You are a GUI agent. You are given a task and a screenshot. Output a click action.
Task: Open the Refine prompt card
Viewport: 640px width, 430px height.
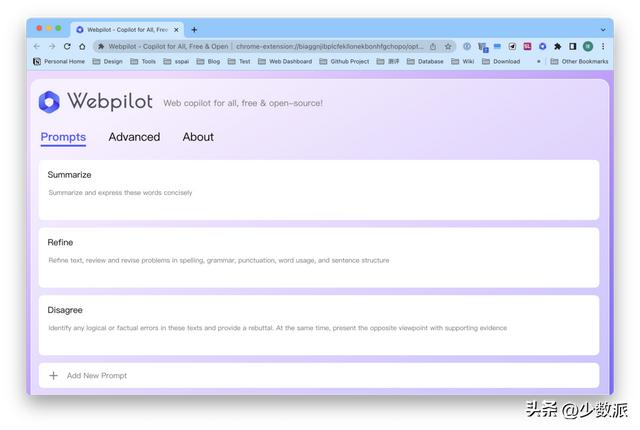tap(319, 257)
